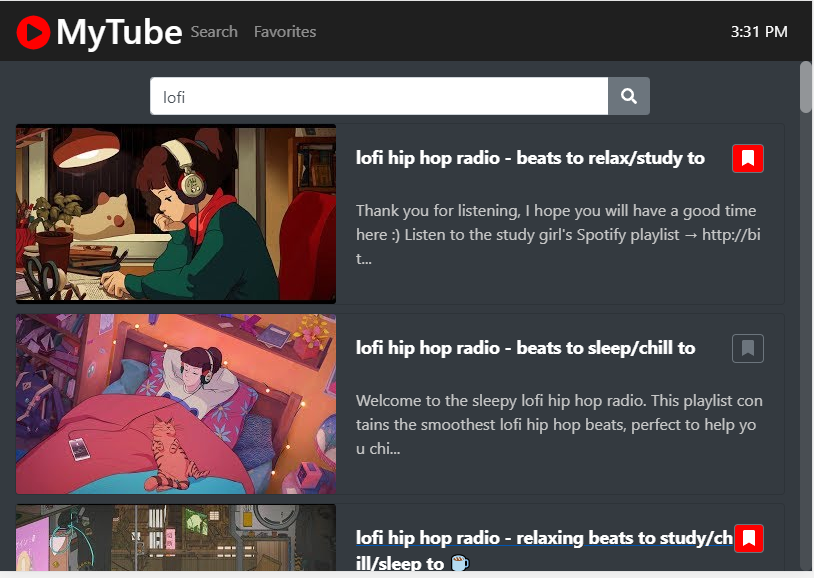Open the Favorites nav link
The width and height of the screenshot is (814, 578).
[x=284, y=32]
